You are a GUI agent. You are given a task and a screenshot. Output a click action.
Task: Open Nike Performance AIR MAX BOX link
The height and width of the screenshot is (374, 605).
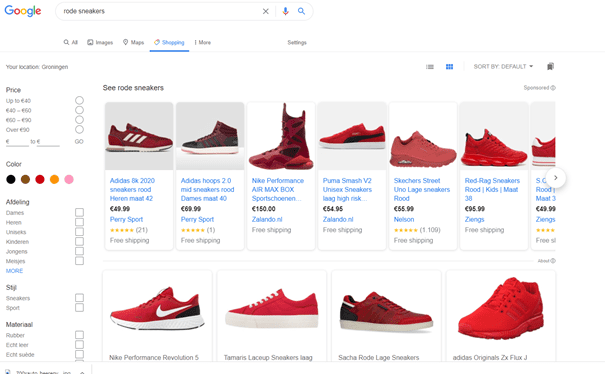point(278,190)
